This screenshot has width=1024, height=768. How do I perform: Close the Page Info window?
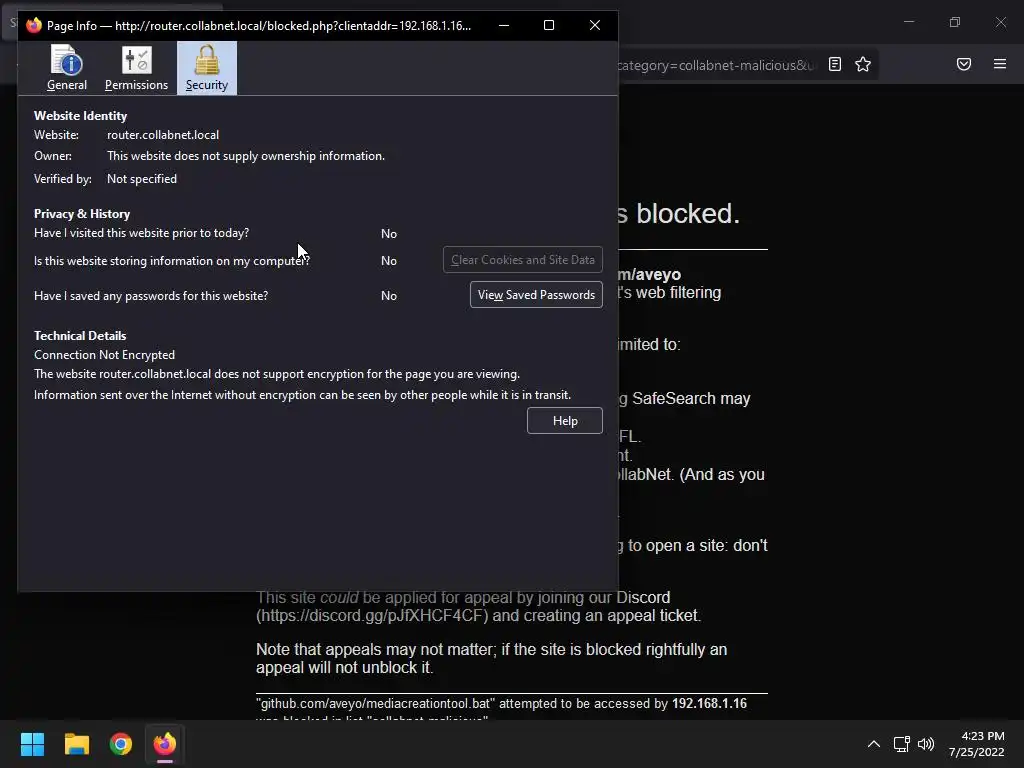(x=594, y=25)
